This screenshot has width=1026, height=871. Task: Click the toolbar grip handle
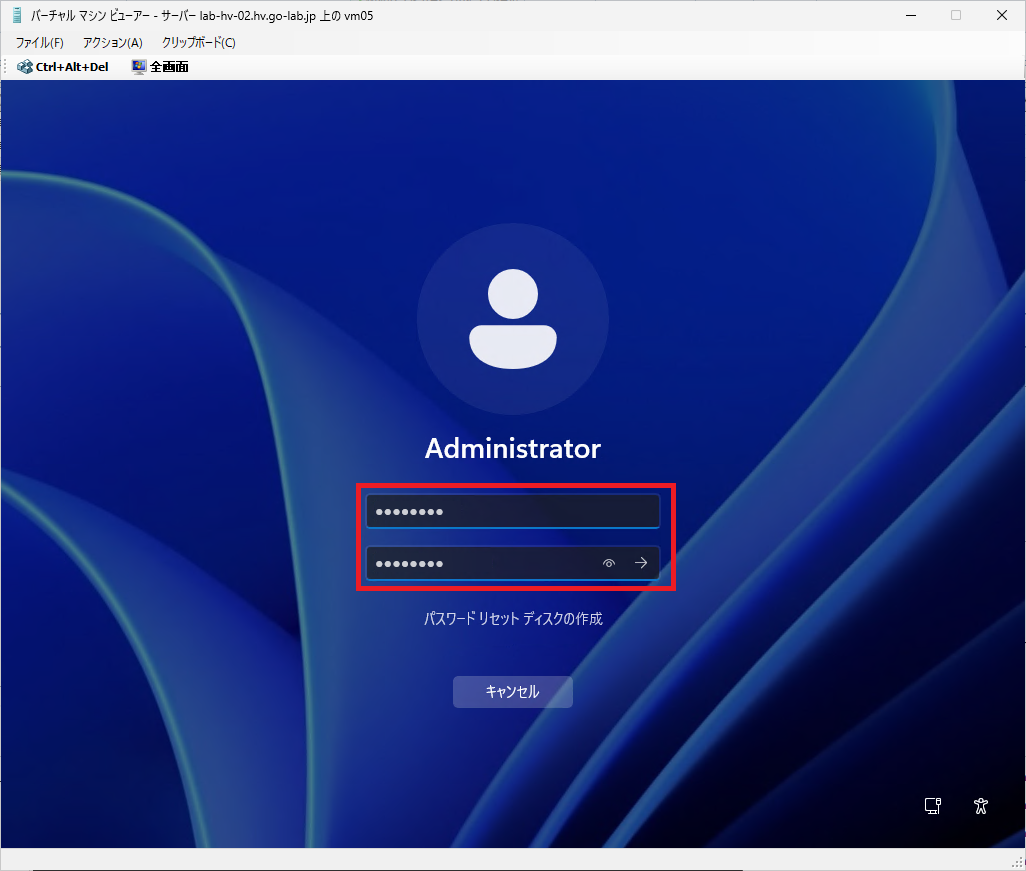coord(6,67)
